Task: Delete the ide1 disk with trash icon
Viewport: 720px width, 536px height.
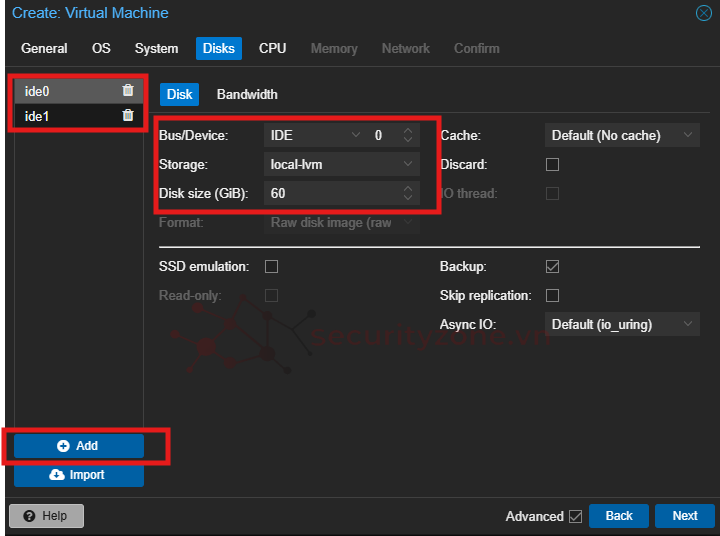Action: pos(128,115)
